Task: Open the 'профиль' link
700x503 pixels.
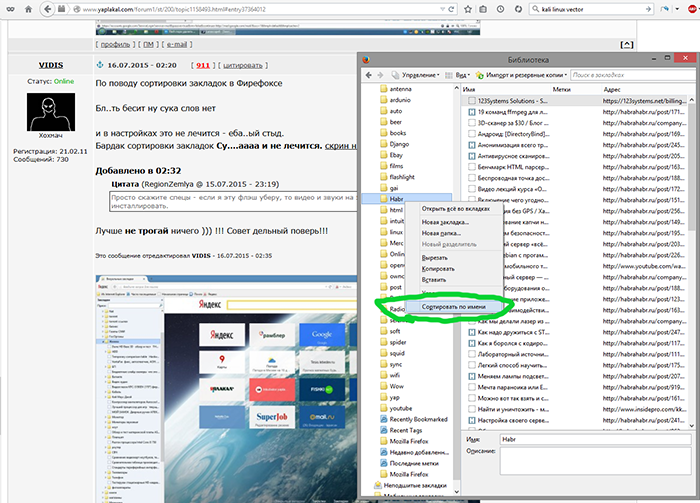Action: tap(115, 45)
